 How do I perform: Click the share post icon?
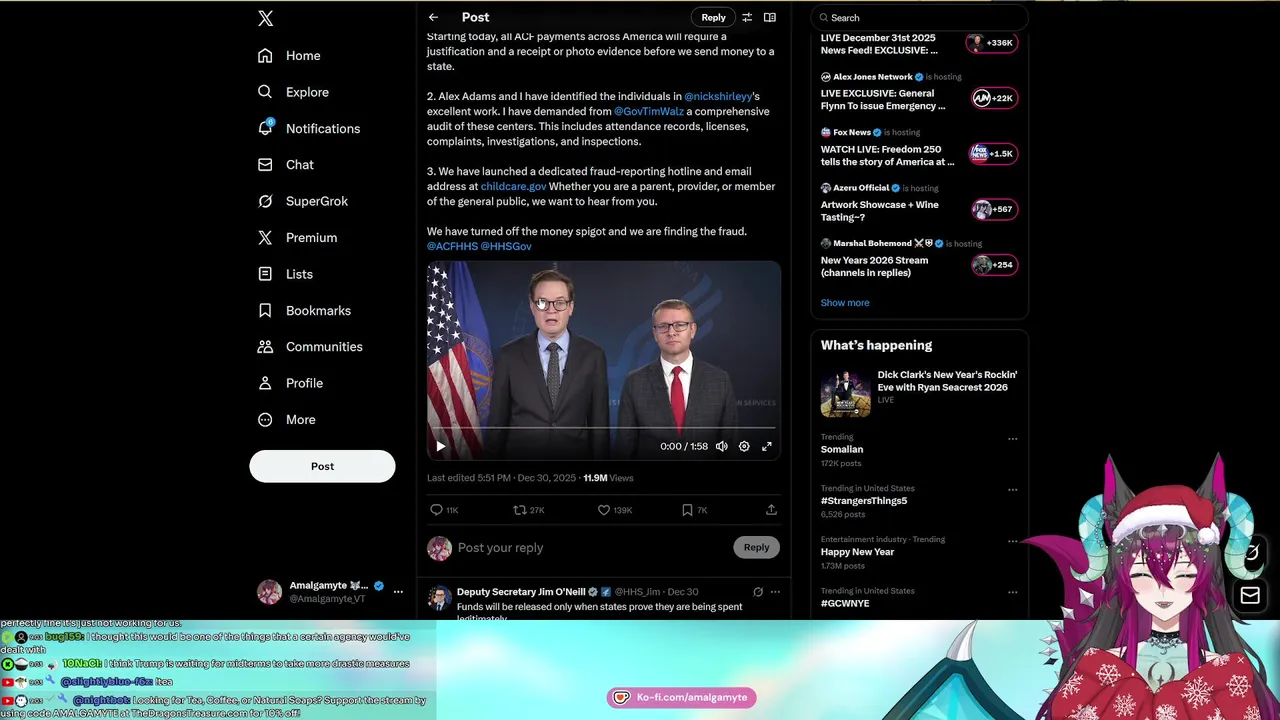(771, 510)
